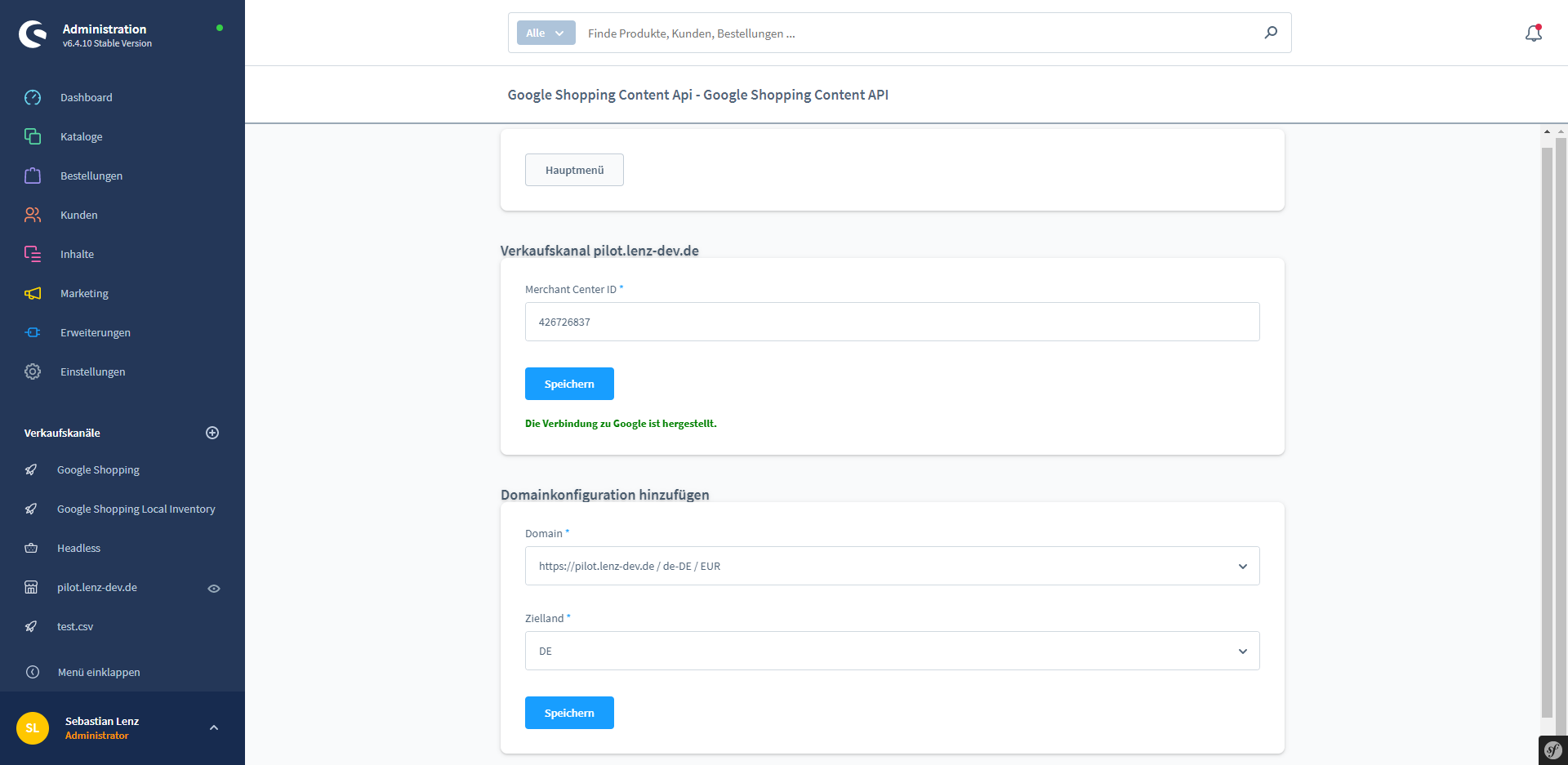This screenshot has height=765, width=1568.
Task: Toggle eye icon for pilot.lenz-dev.de storefront
Action: pyautogui.click(x=214, y=588)
